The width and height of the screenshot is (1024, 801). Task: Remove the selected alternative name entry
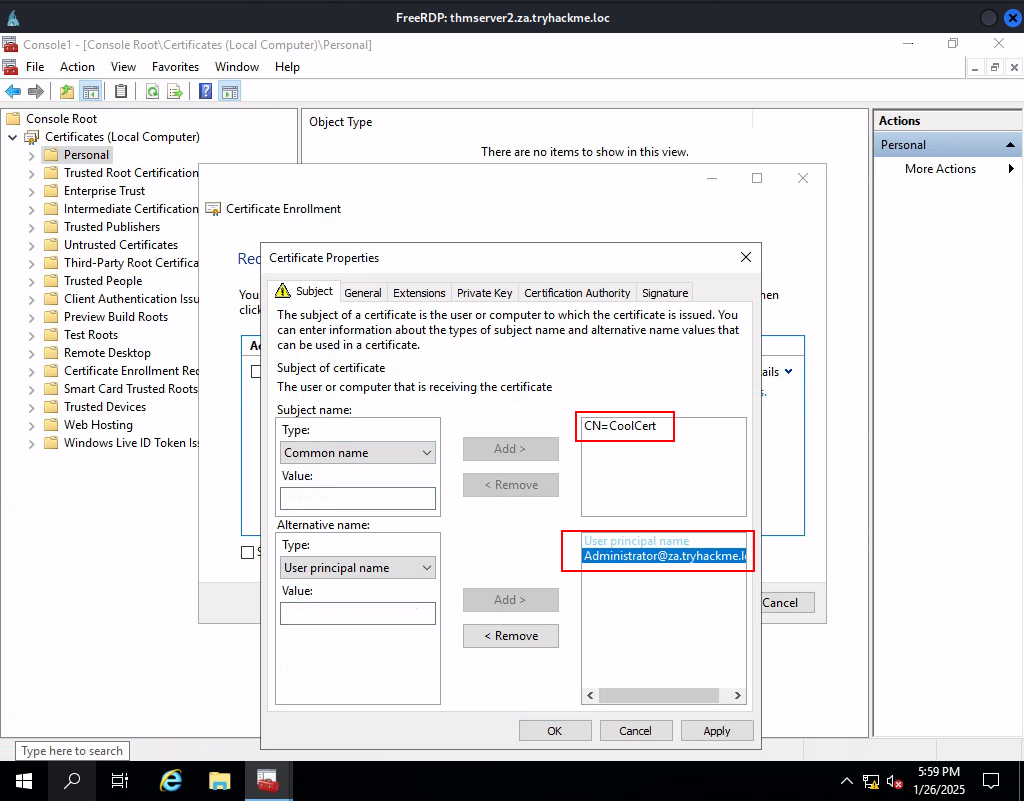point(511,636)
